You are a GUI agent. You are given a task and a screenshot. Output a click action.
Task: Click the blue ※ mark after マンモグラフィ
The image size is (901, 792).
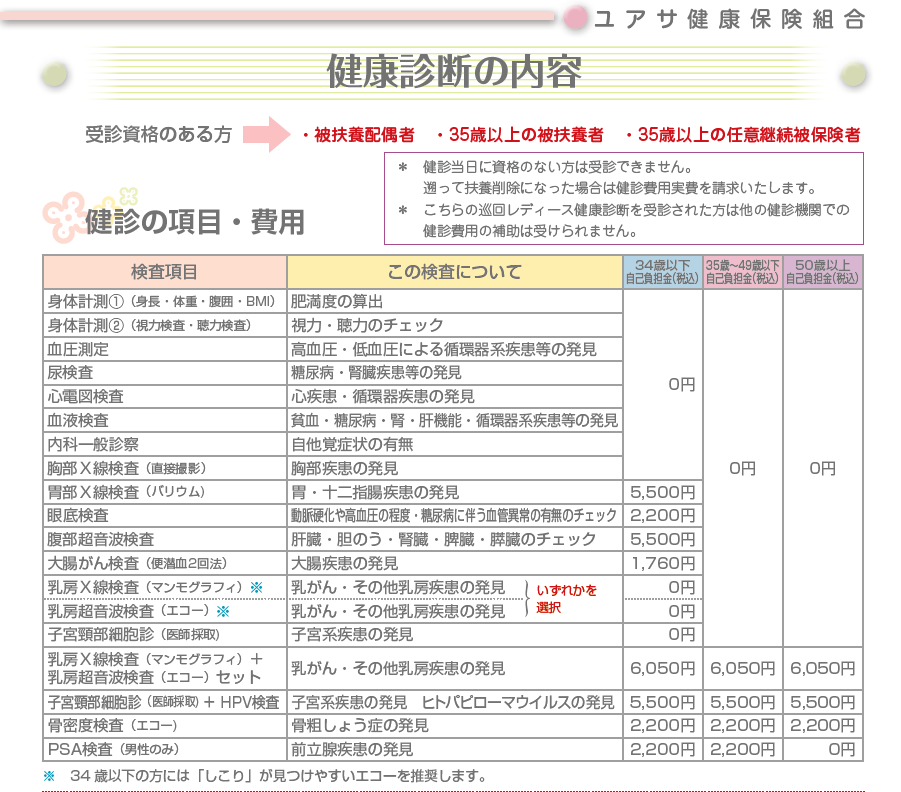[x=256, y=587]
